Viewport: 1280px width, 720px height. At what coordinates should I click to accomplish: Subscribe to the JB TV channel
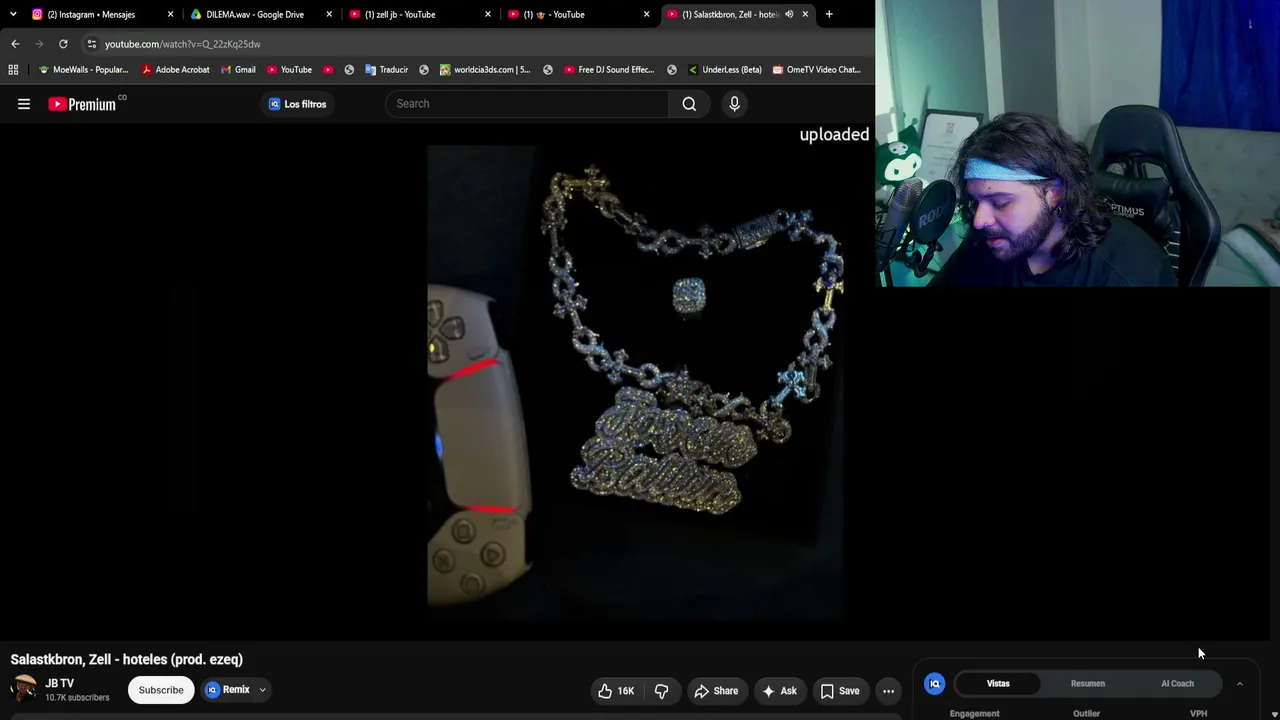coord(161,690)
